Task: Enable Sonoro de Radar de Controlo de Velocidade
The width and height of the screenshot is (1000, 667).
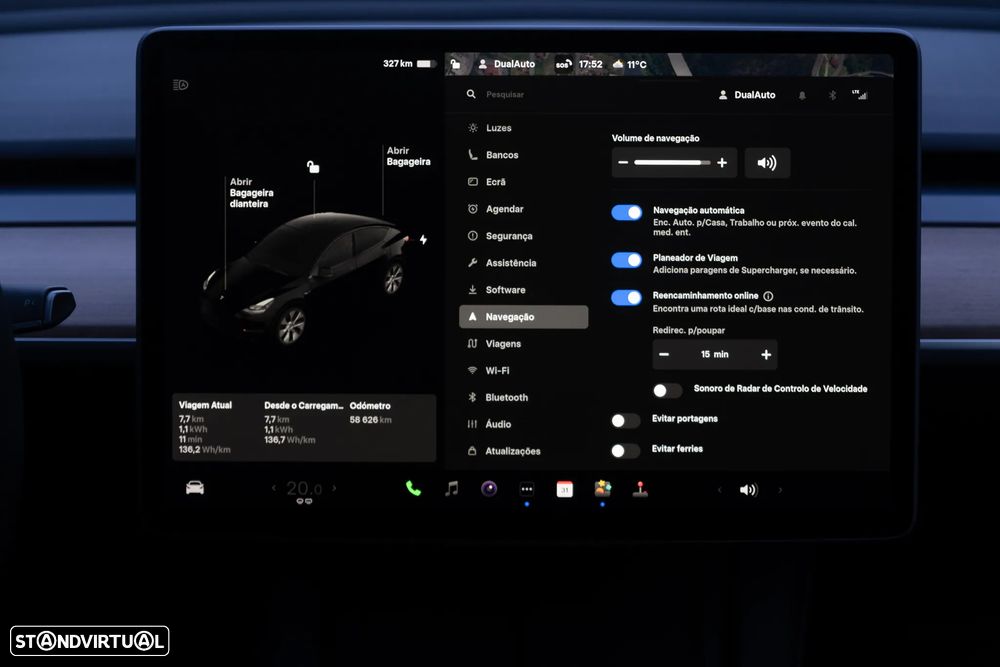Action: [x=667, y=390]
